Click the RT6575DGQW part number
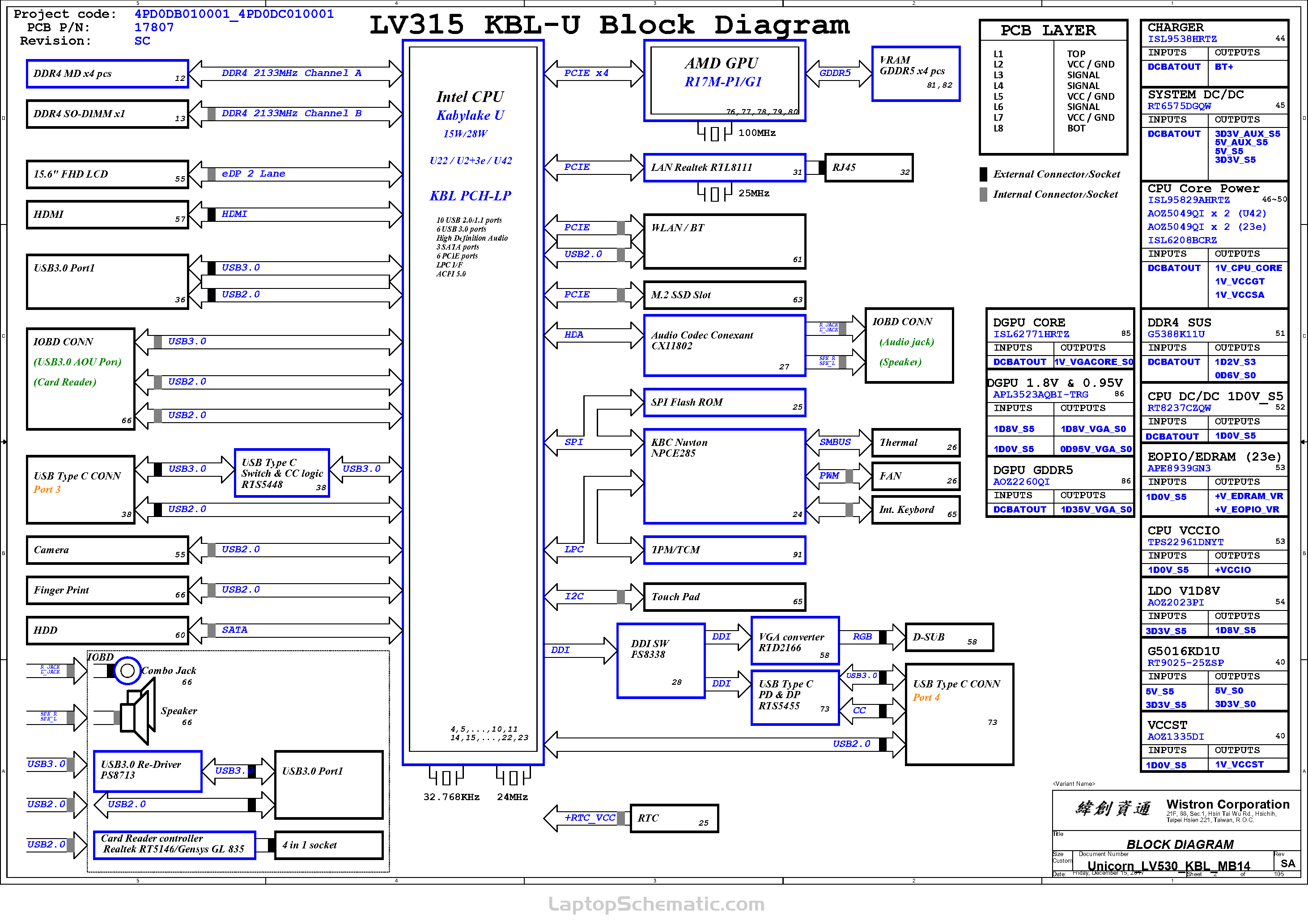1308x924 pixels. point(1179,106)
